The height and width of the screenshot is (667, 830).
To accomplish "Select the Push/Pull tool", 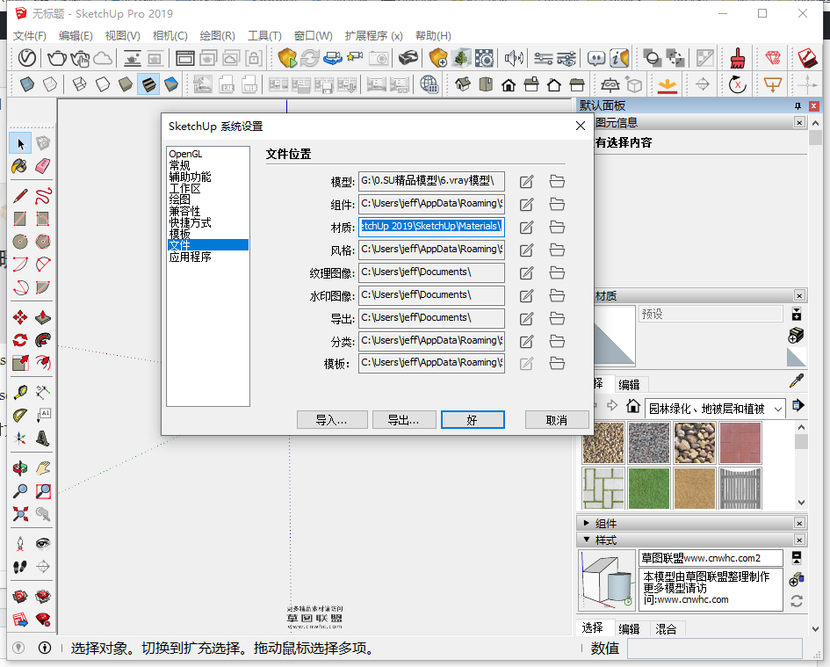I will [43, 317].
